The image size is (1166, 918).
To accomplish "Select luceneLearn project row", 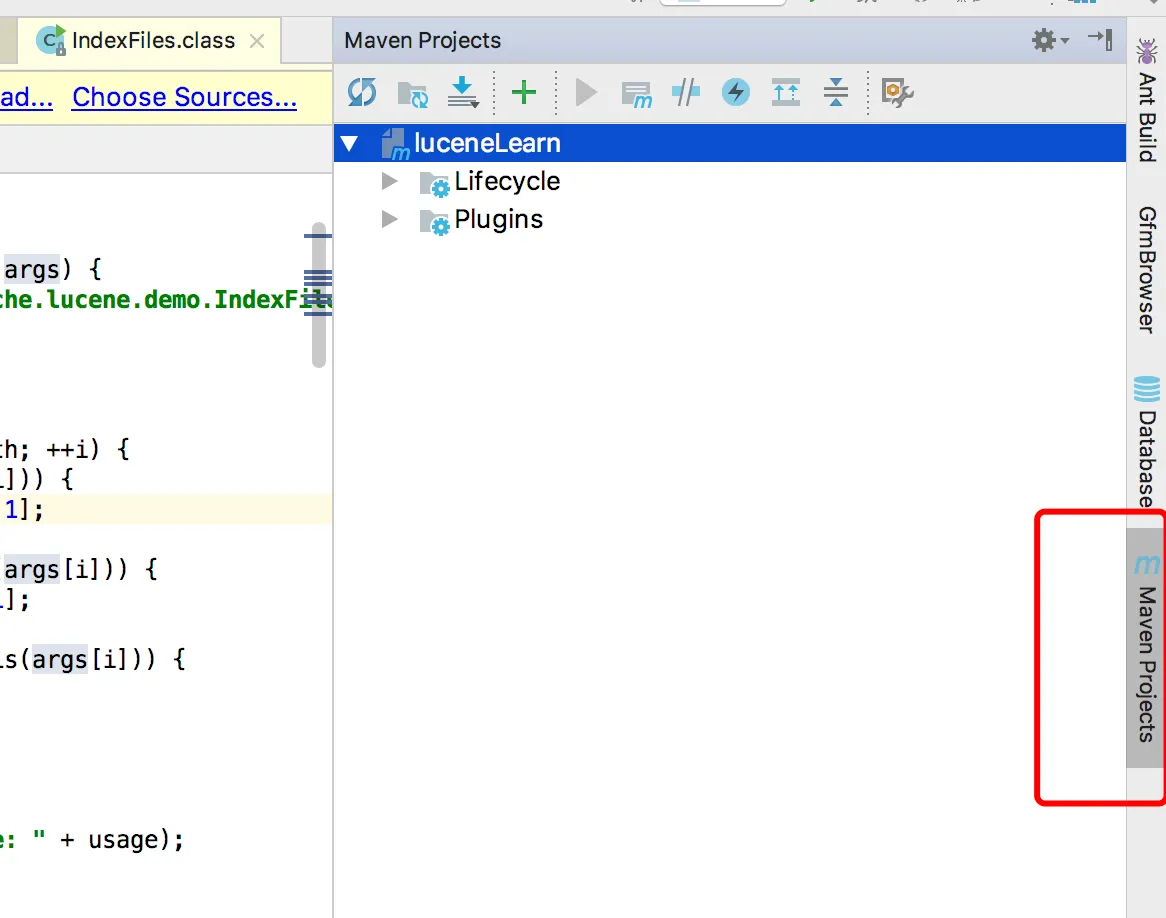I will pos(729,143).
